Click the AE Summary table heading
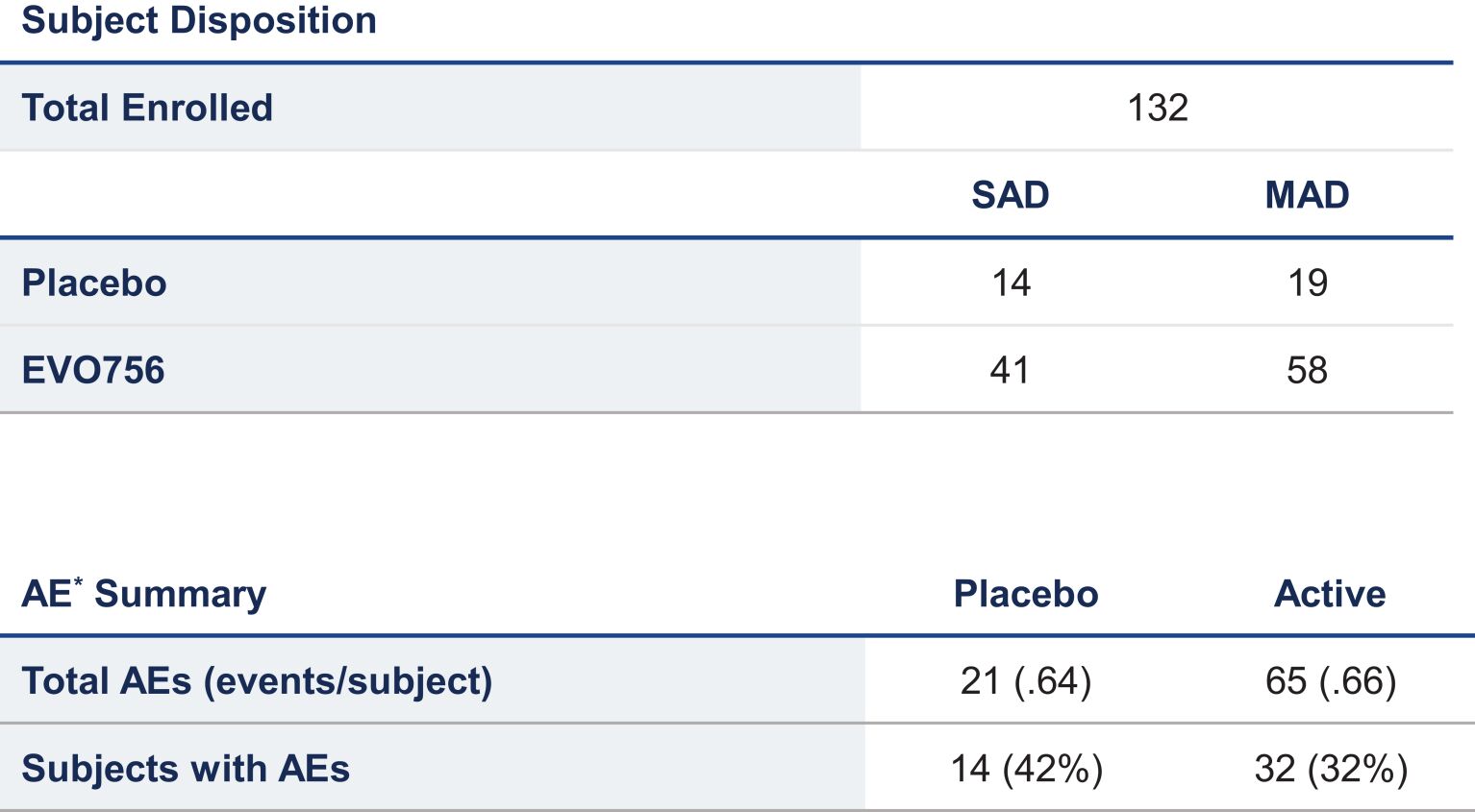This screenshot has width=1475, height=812. pos(144,594)
